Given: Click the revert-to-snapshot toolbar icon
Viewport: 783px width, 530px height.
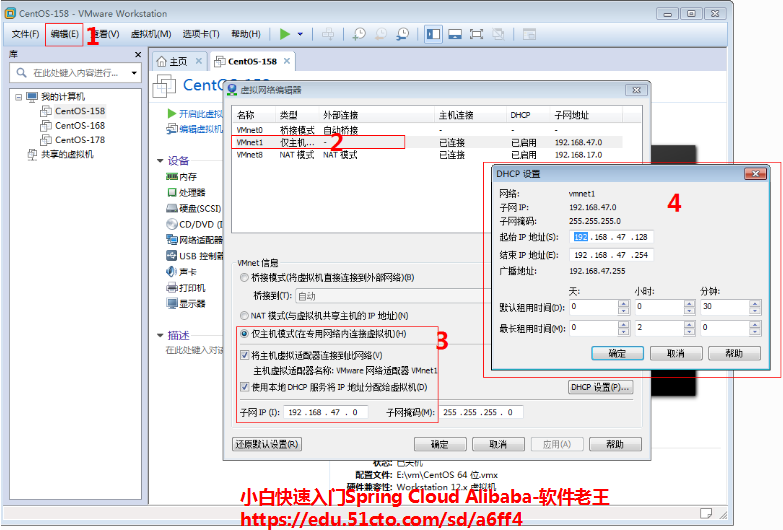Looking at the screenshot, I should 381,34.
